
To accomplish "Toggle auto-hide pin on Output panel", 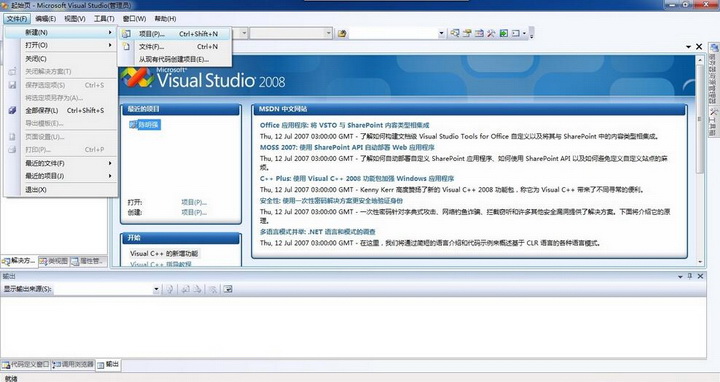I will tap(690, 276).
